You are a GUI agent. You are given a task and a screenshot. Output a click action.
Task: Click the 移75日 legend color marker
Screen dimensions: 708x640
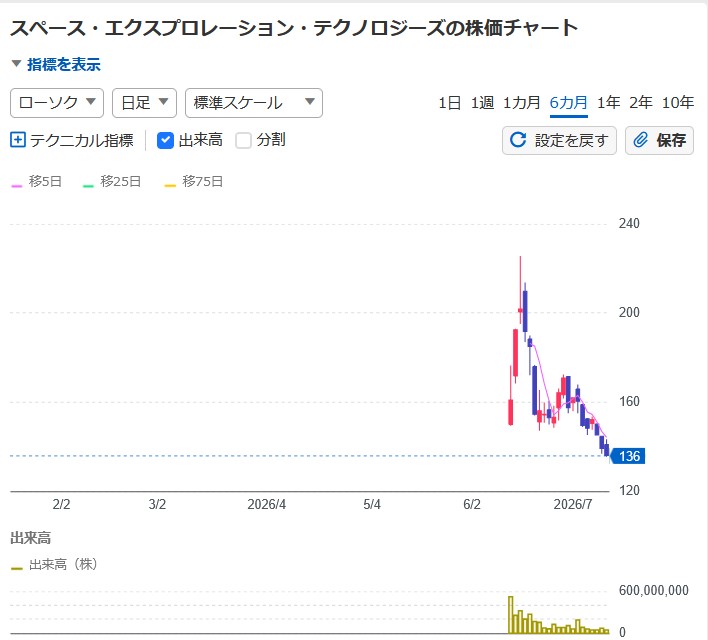coord(170,186)
